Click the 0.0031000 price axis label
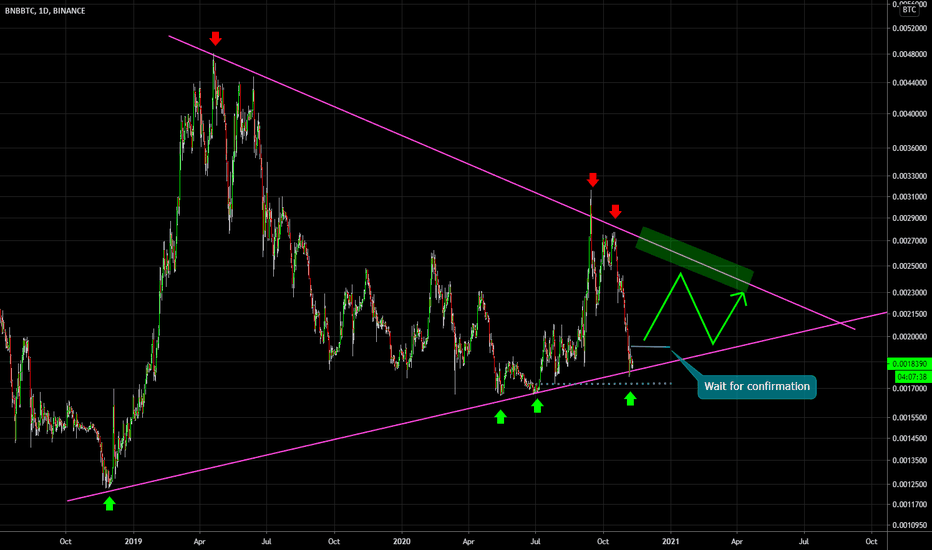The width and height of the screenshot is (932, 550). 909,197
